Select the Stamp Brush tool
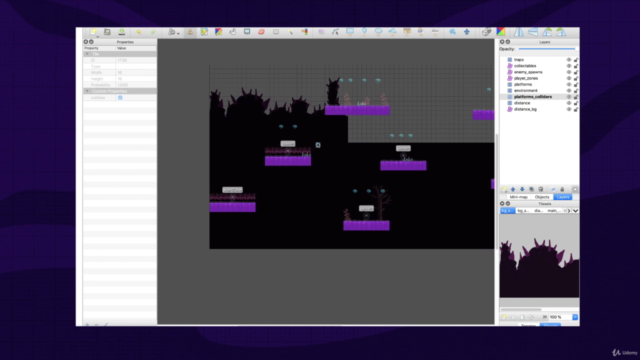The height and width of the screenshot is (360, 640). coord(190,32)
